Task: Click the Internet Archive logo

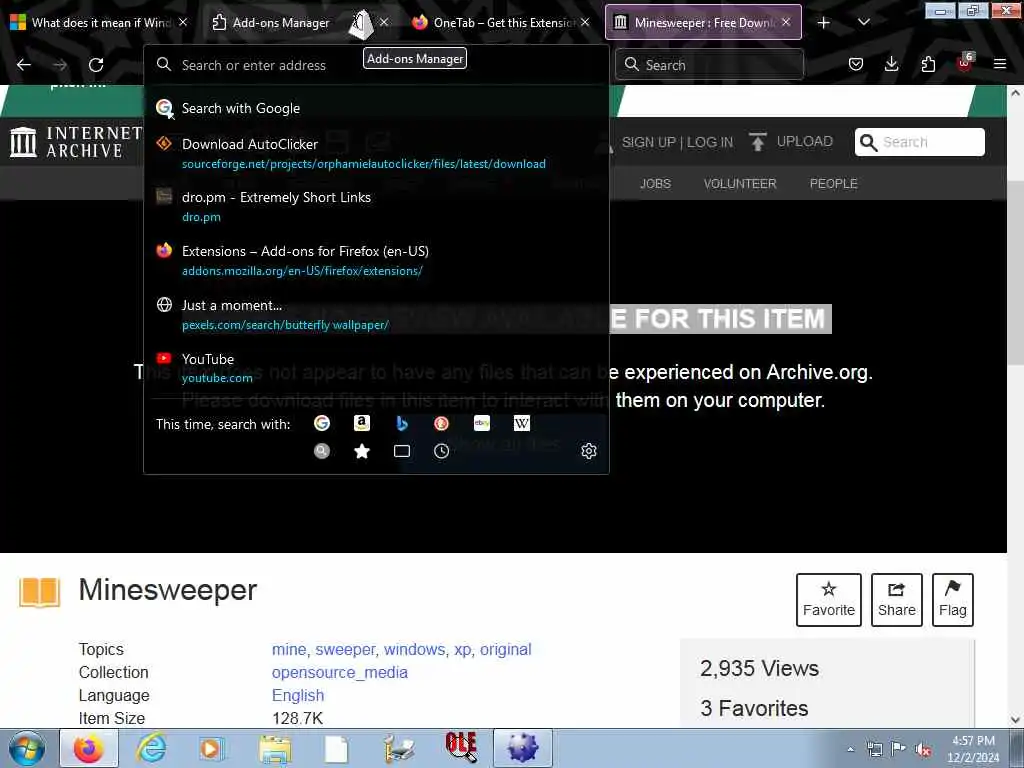Action: point(76,142)
